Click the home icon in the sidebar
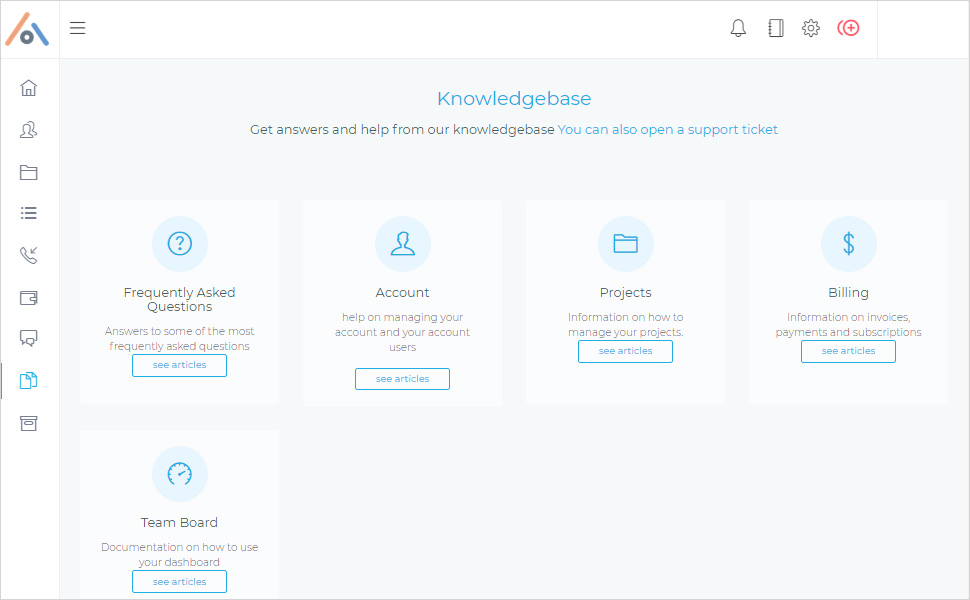Viewport: 970px width, 600px height. pos(29,88)
